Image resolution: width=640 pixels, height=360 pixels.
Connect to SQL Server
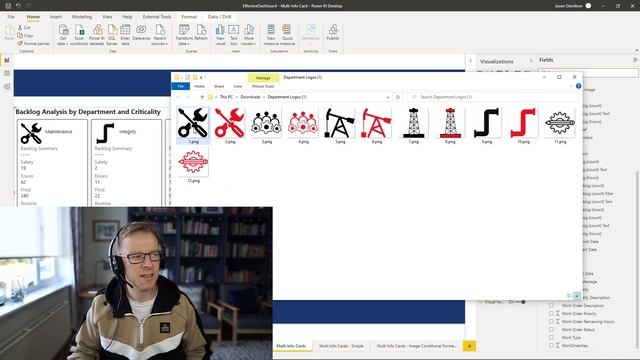[x=112, y=35]
